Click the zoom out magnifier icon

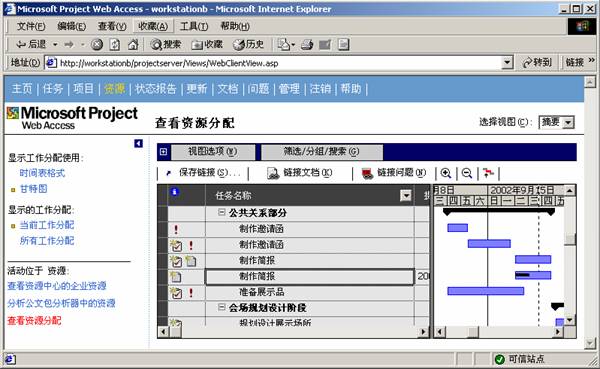[x=467, y=173]
